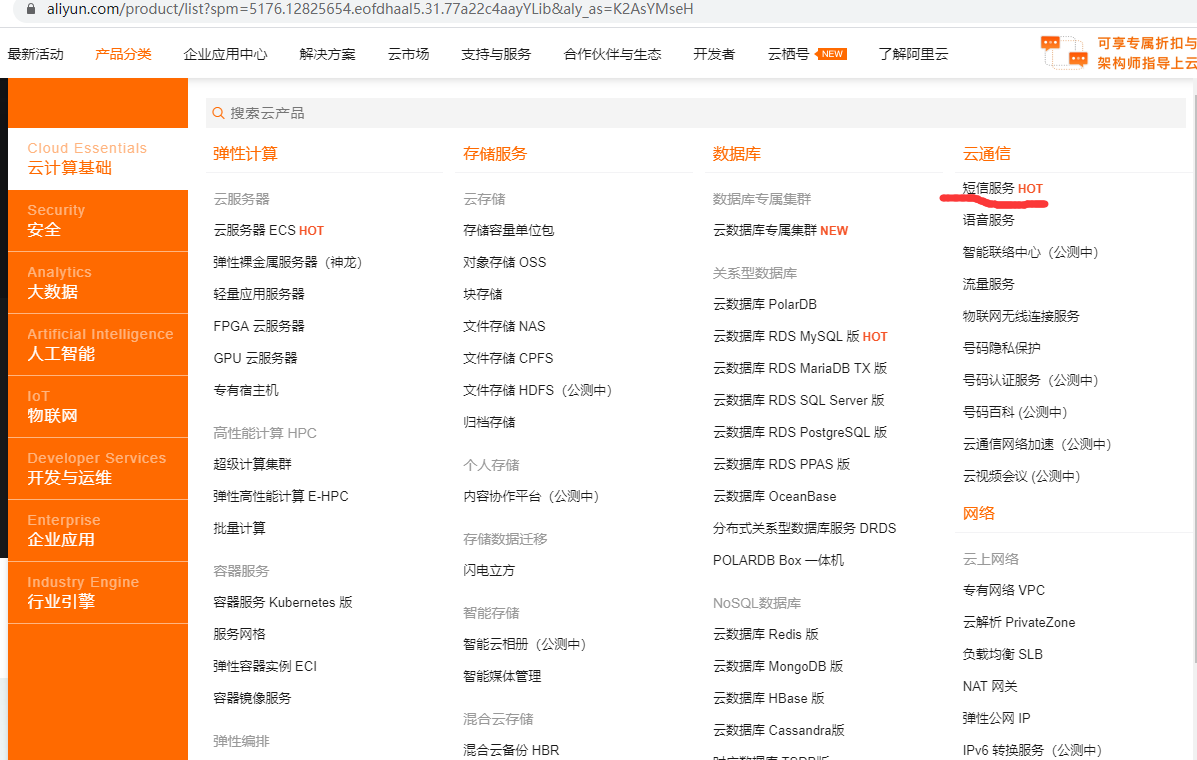1197x760 pixels.
Task: Open 云数据库 RDS PostgreSQL 版 link
Action: pos(800,433)
